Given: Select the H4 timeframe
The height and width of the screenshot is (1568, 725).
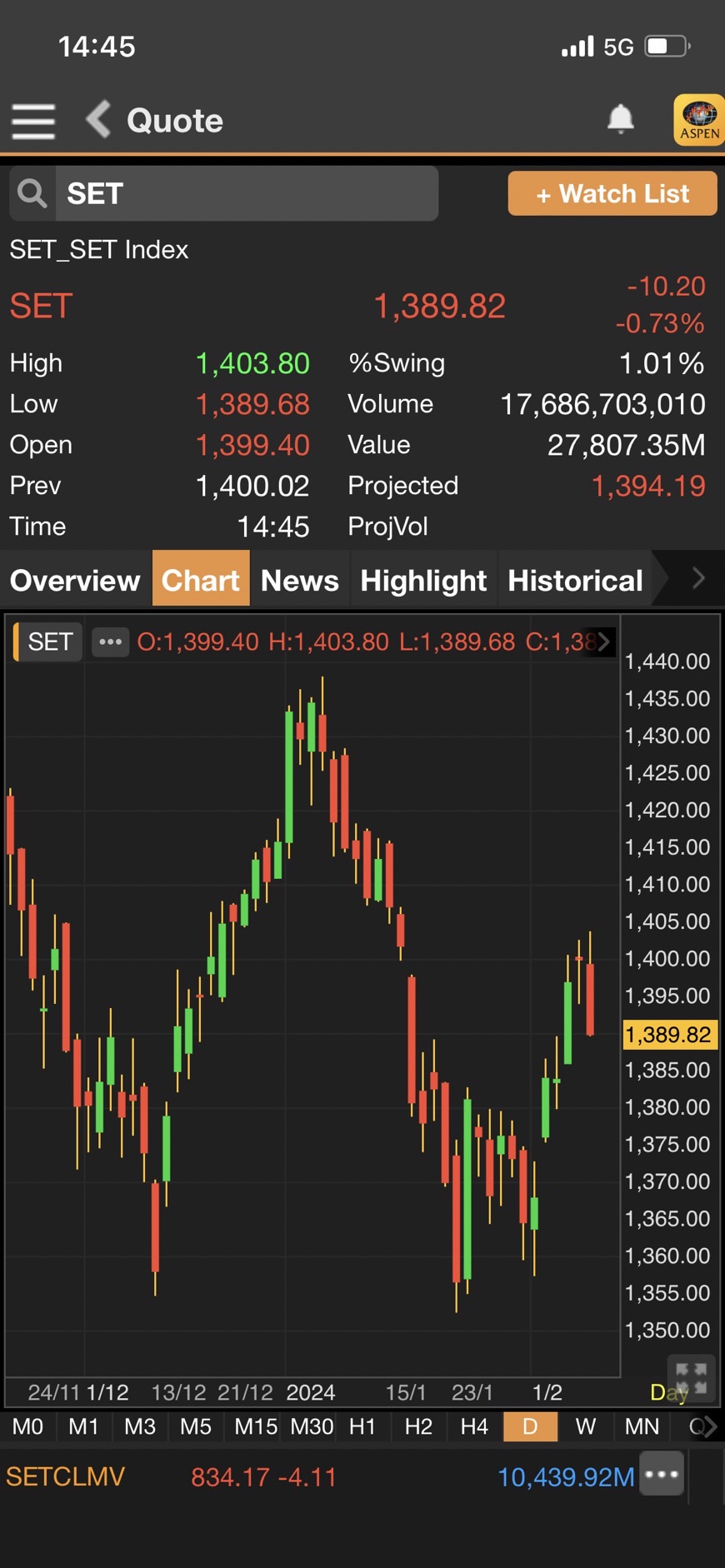Looking at the screenshot, I should tap(474, 1426).
